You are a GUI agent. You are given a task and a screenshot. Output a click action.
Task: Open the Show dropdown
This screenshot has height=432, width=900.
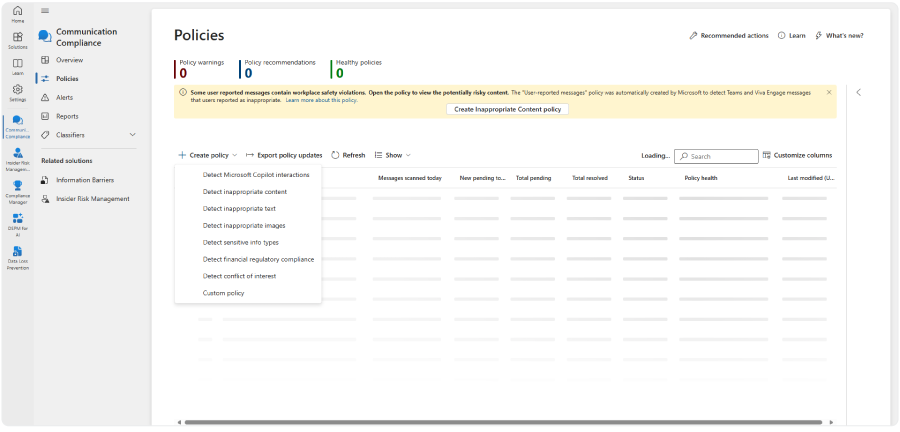[x=393, y=155]
